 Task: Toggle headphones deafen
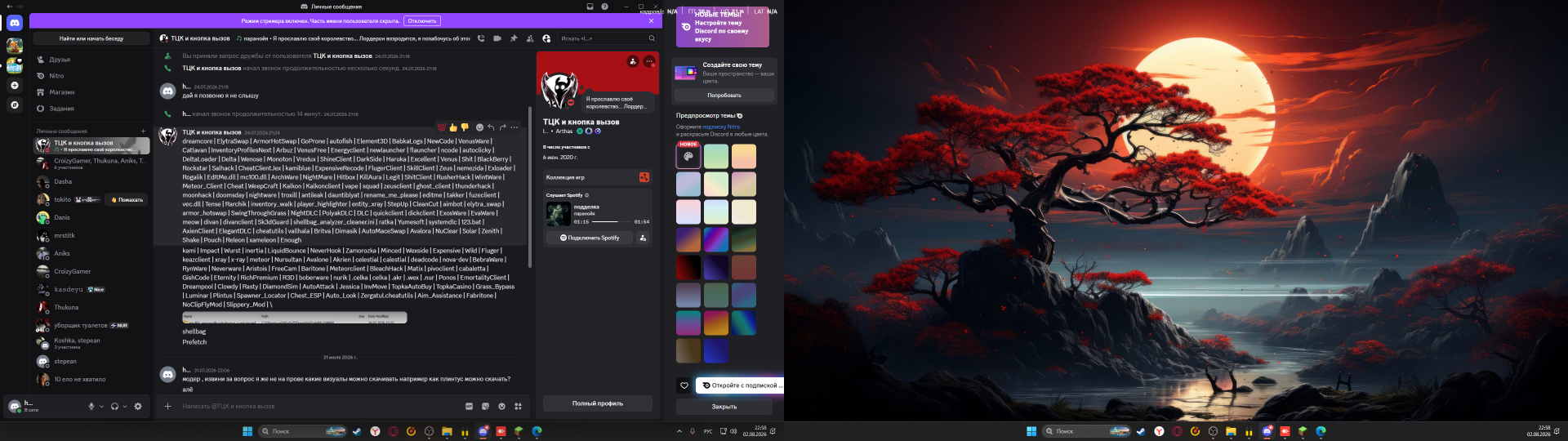[114, 406]
